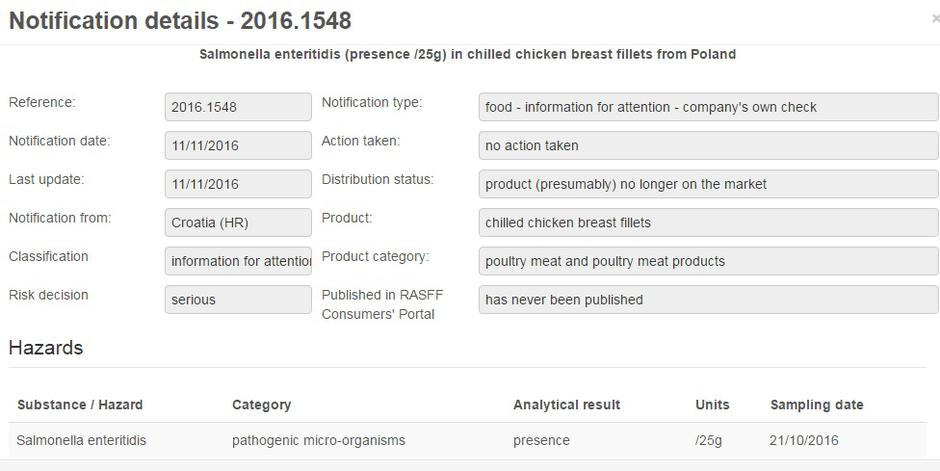Click the 'Substance / Hazard' column header
The height and width of the screenshot is (471, 940).
coord(80,405)
